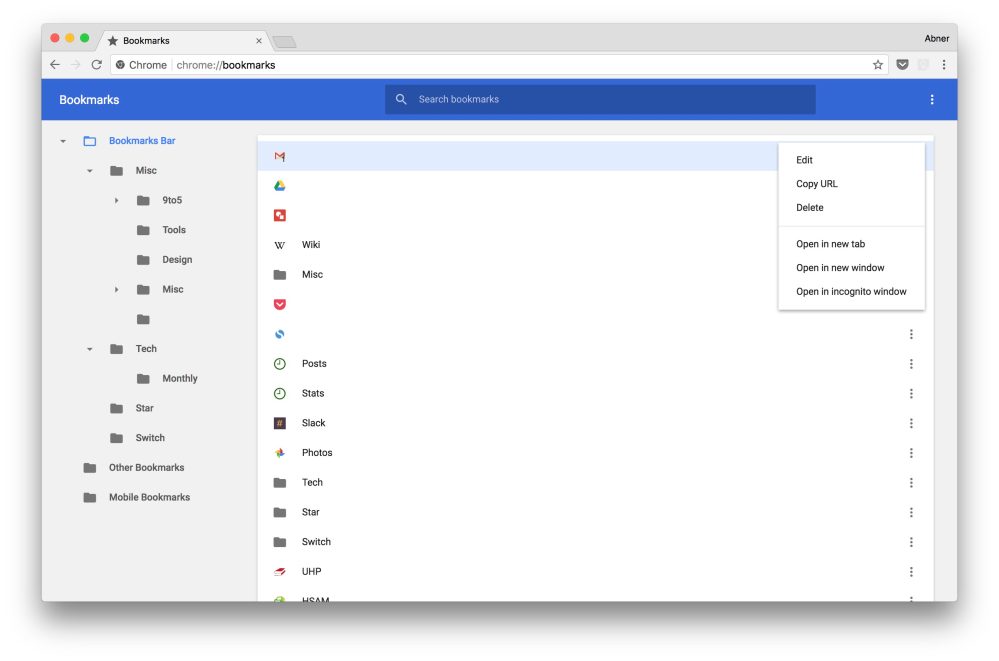999x661 pixels.
Task: Select Copy URL in the context menu
Action: (x=817, y=184)
